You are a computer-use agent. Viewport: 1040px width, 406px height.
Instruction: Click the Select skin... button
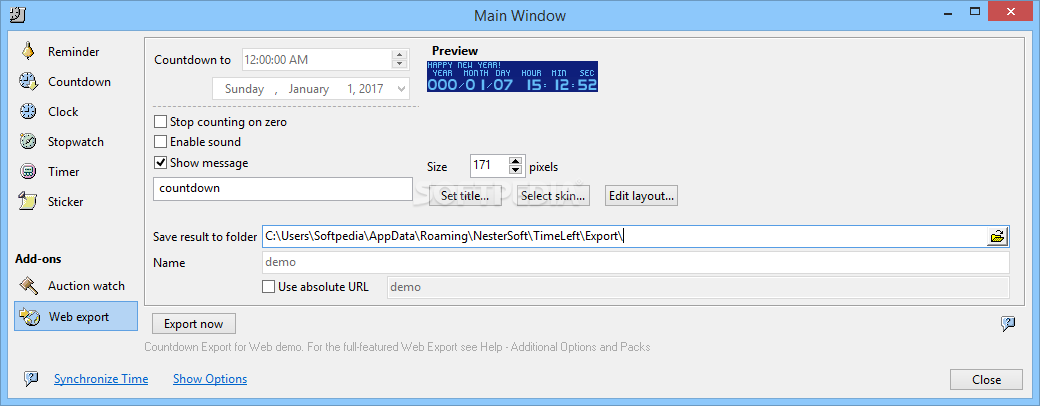[x=552, y=196]
